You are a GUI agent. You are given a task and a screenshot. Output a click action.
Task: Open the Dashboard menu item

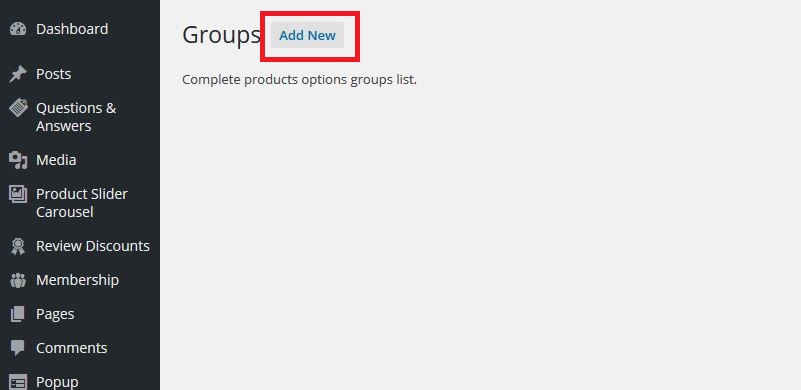click(x=72, y=29)
